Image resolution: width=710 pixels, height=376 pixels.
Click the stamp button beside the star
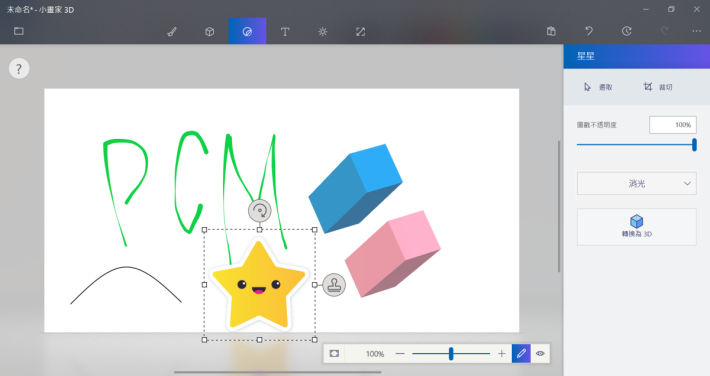coord(334,285)
